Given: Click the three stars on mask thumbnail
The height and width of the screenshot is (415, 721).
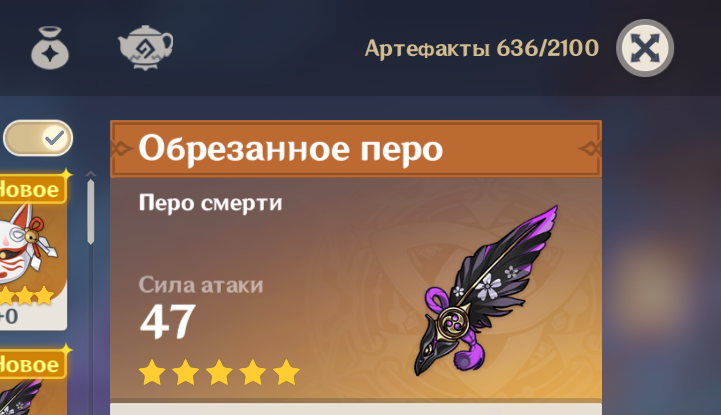Looking at the screenshot, I should [x=27, y=296].
